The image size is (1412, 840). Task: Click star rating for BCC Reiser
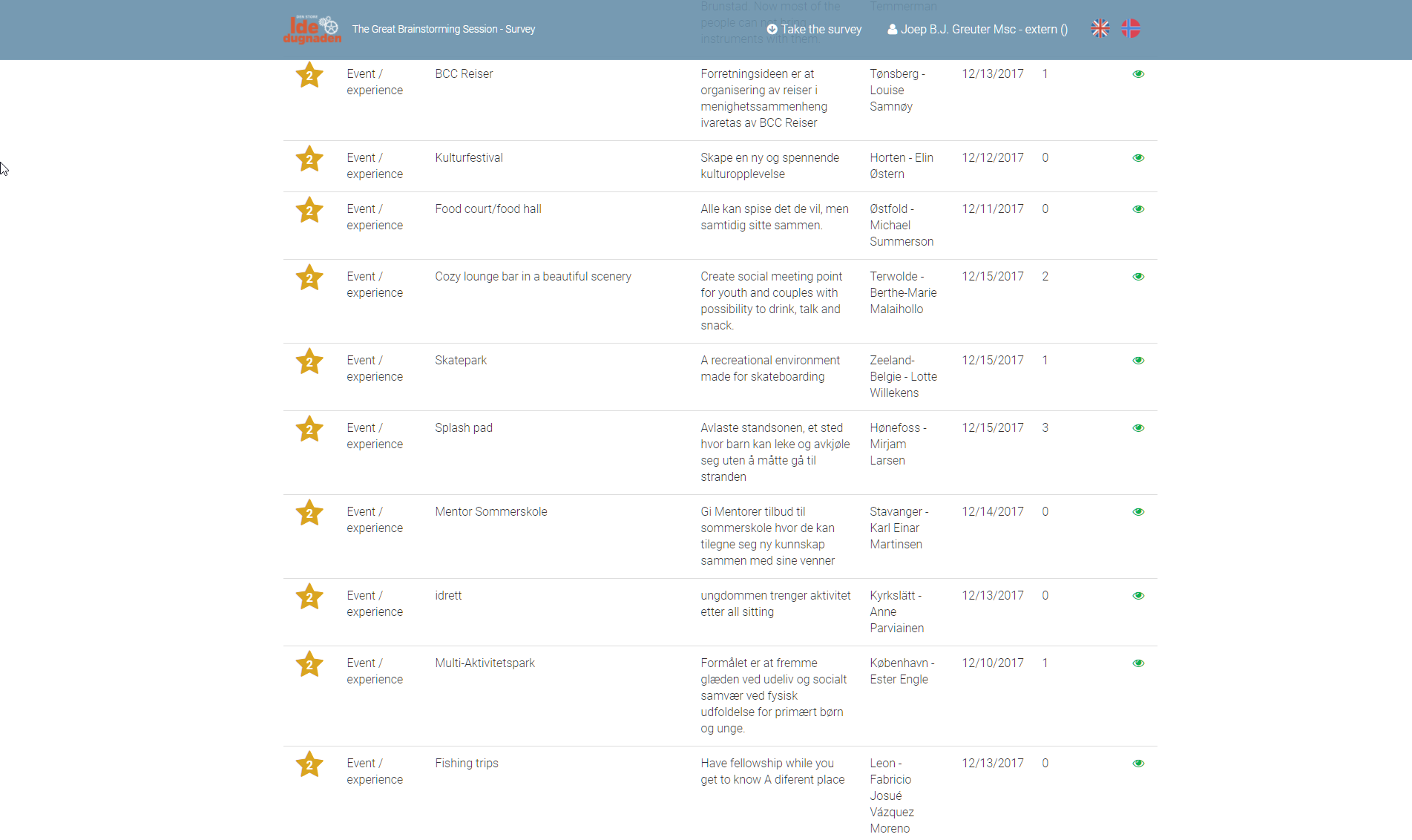click(x=309, y=75)
